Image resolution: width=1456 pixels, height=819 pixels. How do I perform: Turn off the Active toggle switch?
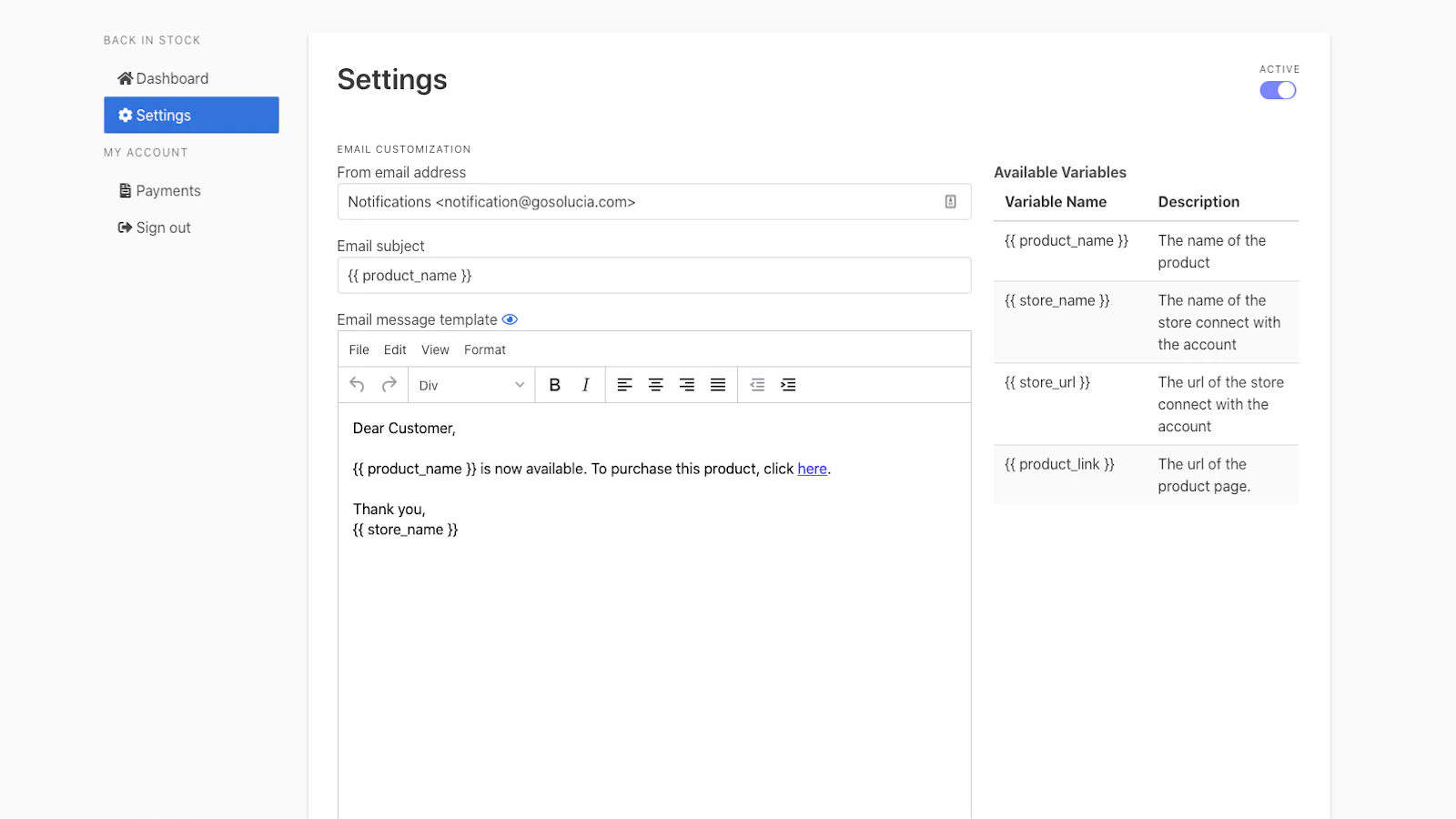coord(1278,90)
